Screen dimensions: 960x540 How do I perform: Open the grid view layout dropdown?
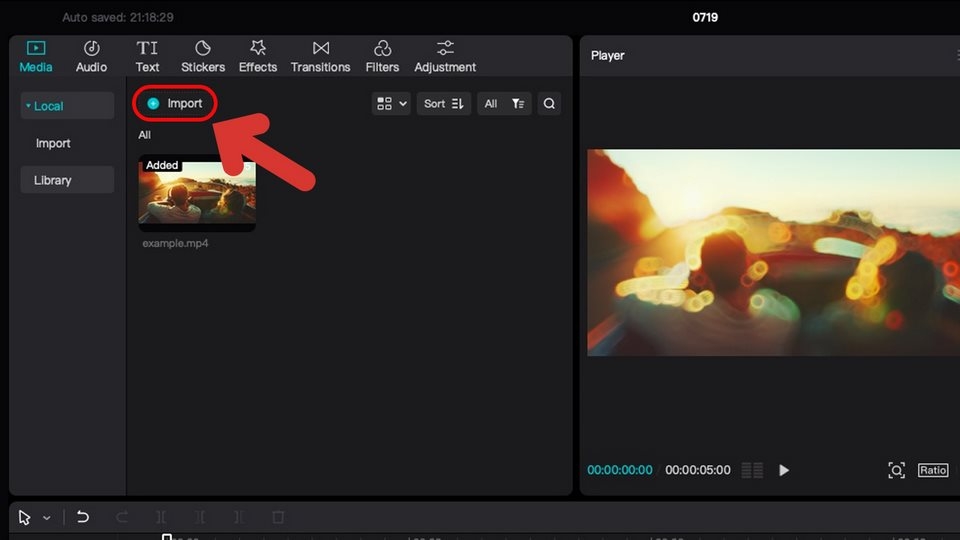point(391,103)
